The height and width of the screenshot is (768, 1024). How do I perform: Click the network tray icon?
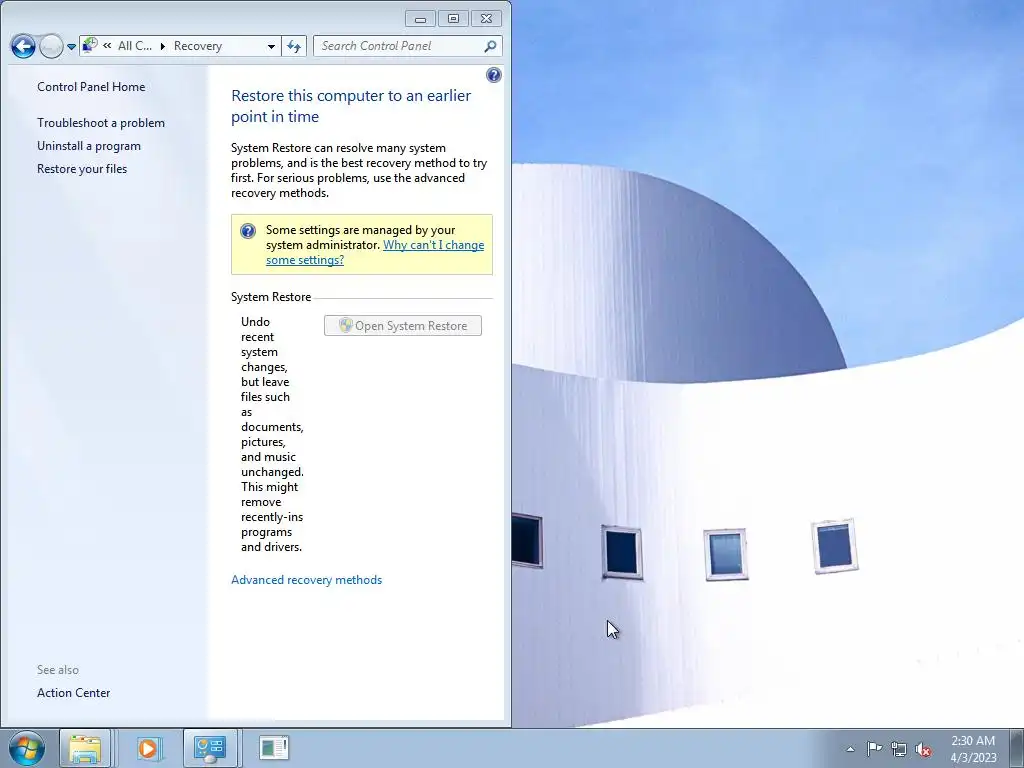point(899,749)
